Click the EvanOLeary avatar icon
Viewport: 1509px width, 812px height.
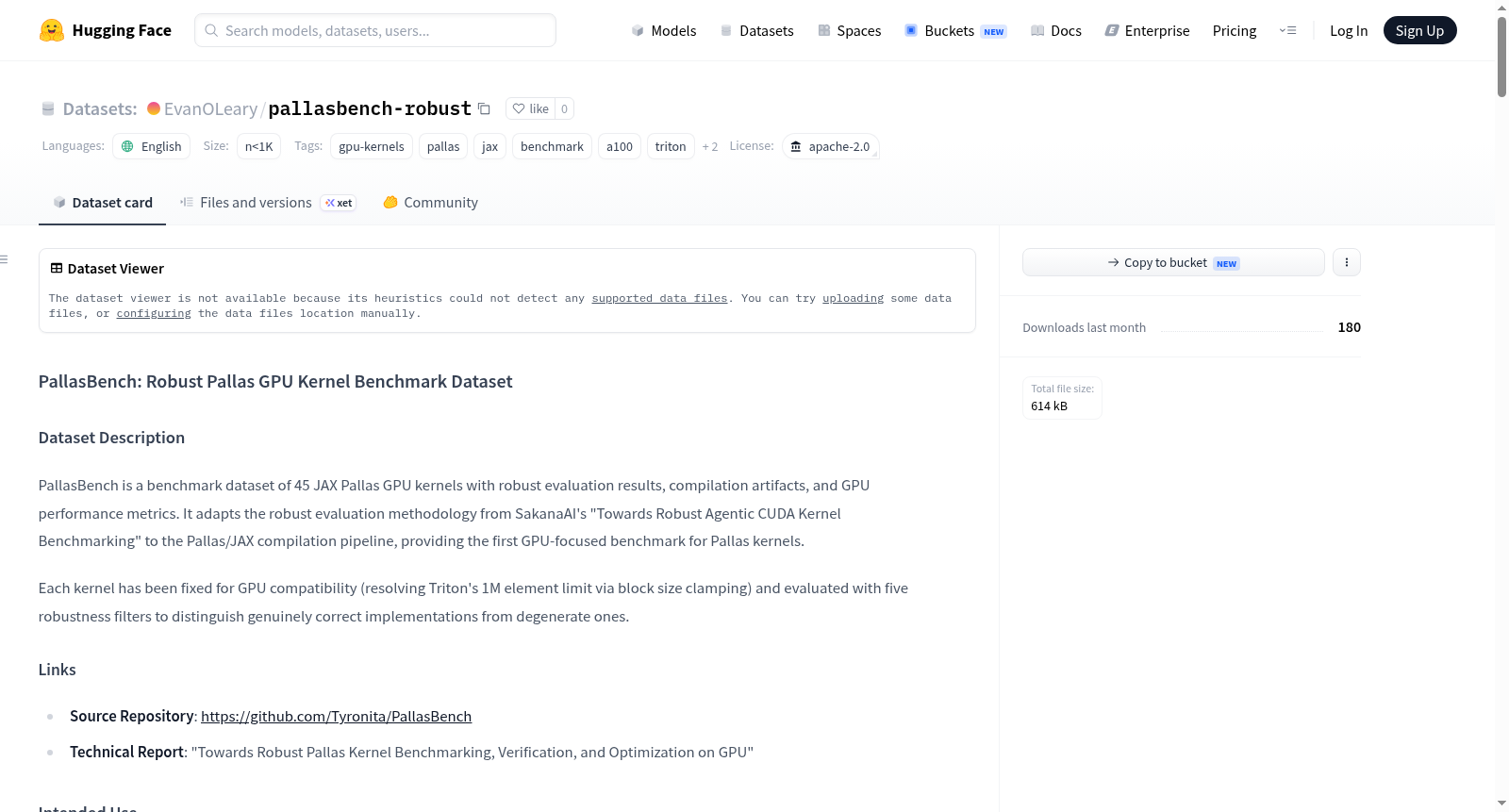[154, 108]
